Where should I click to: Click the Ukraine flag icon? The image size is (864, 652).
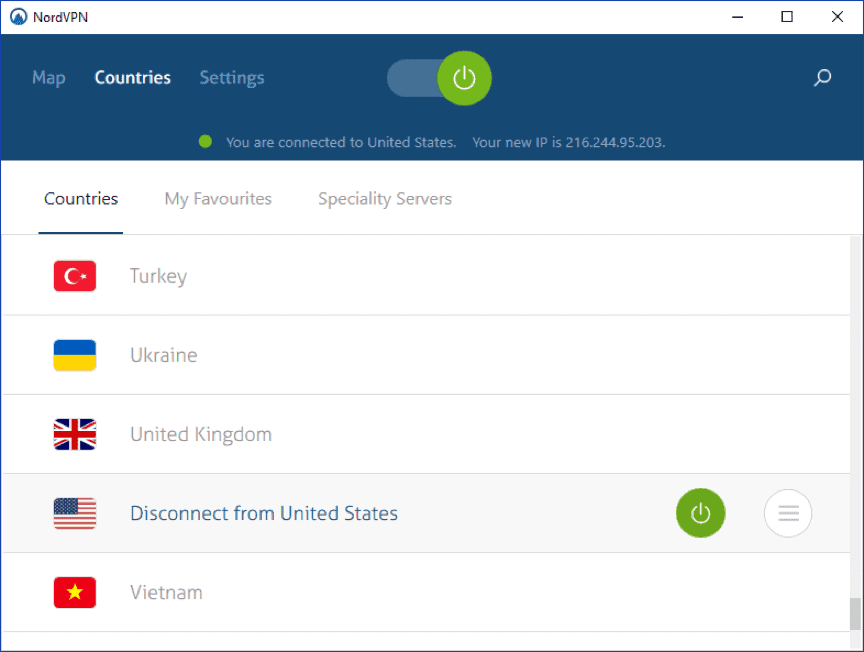tap(75, 355)
